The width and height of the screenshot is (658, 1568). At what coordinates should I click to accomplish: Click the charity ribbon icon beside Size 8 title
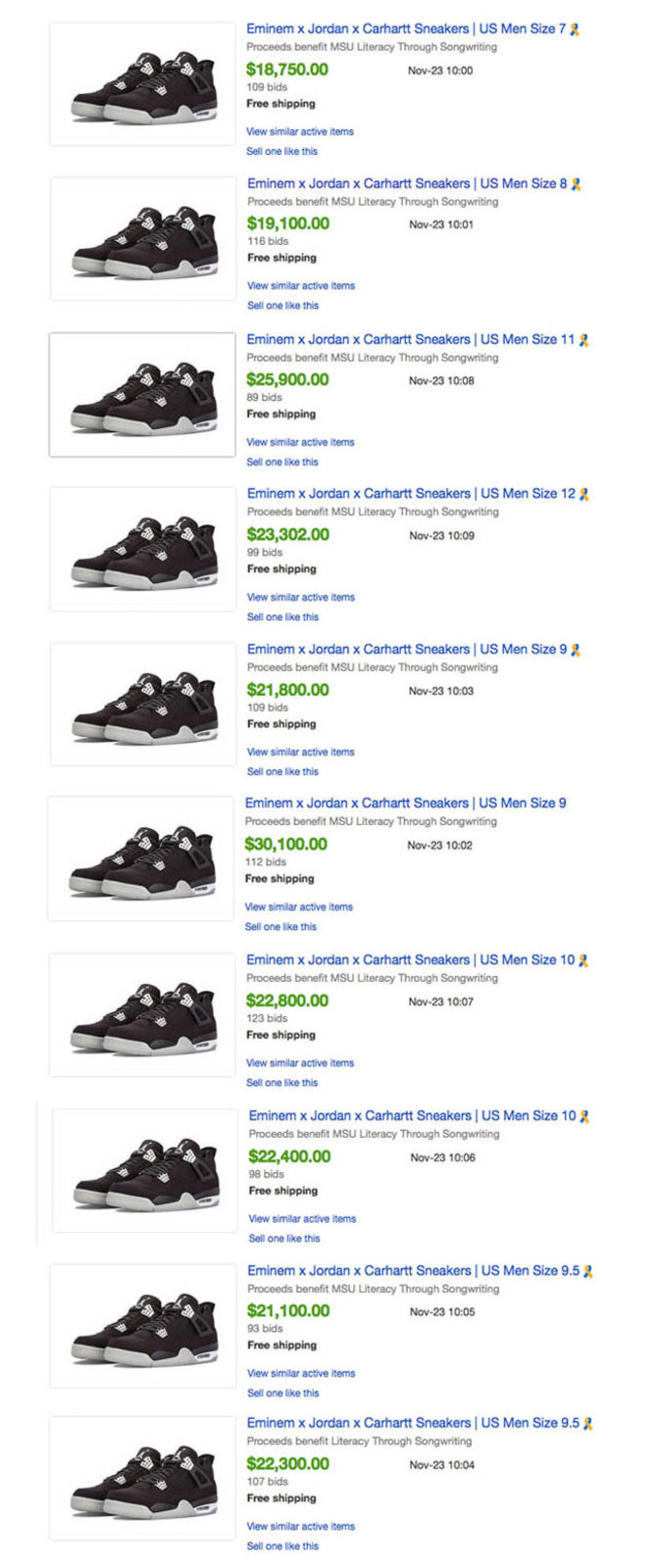[576, 184]
